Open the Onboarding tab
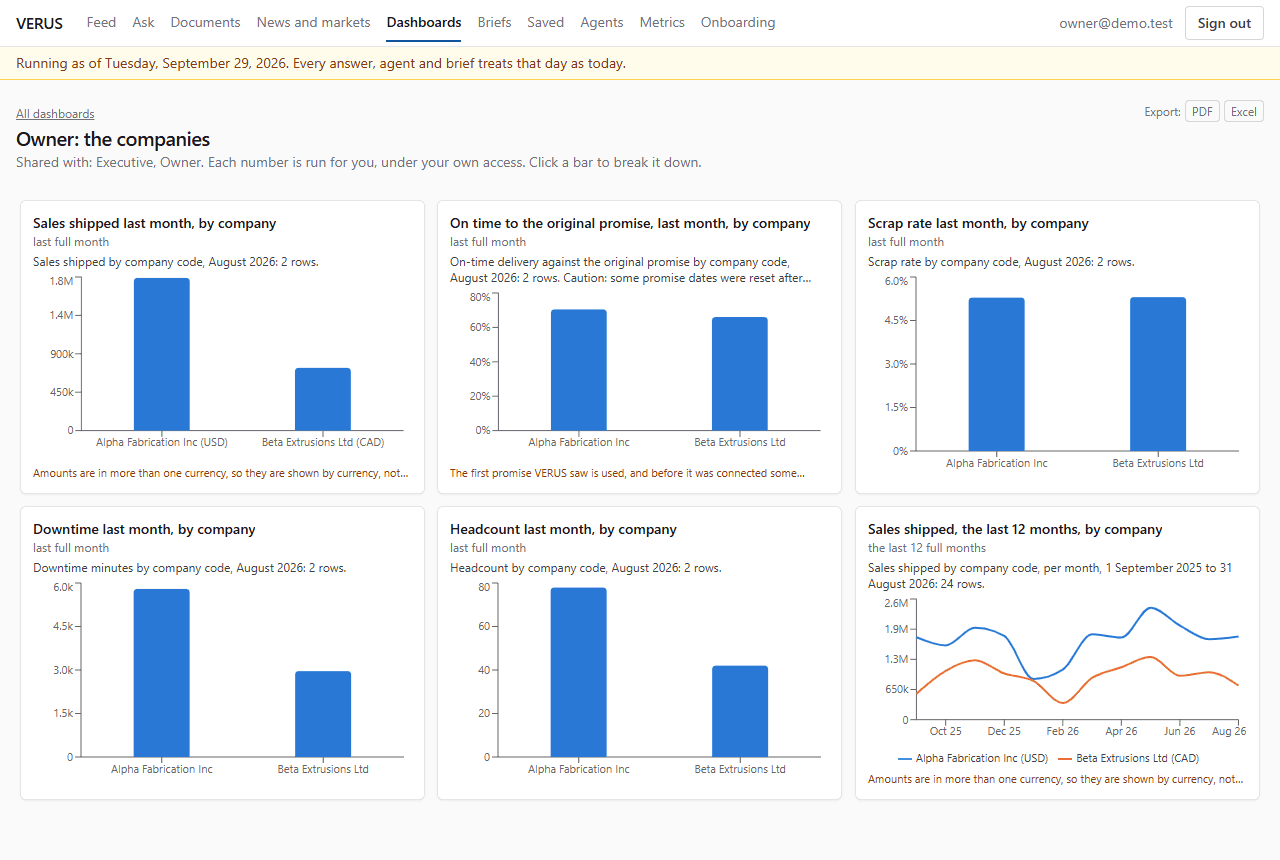This screenshot has height=860, width=1280. point(738,22)
